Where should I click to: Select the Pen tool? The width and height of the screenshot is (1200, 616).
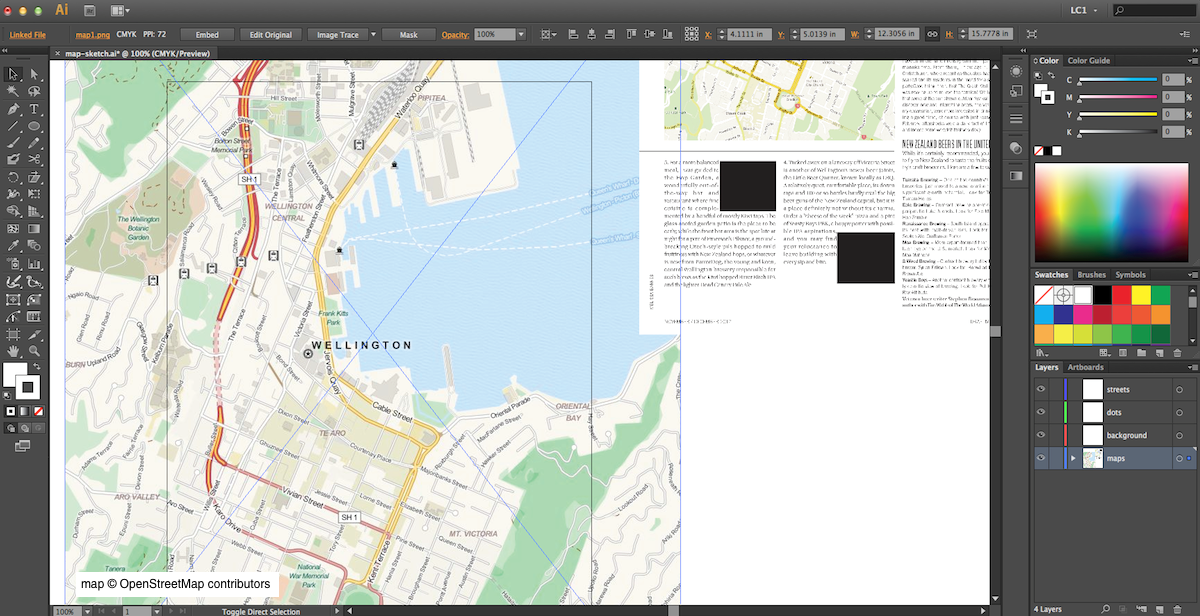(x=13, y=108)
